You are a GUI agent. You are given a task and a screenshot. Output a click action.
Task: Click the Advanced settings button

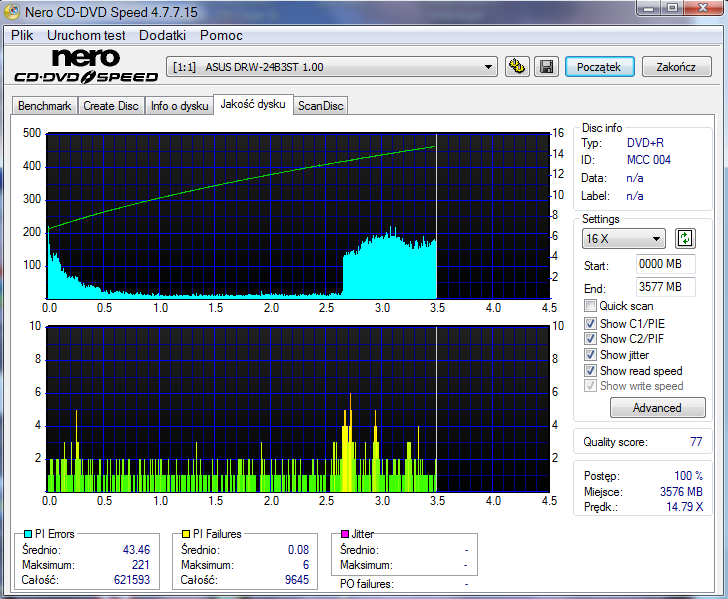tap(657, 408)
